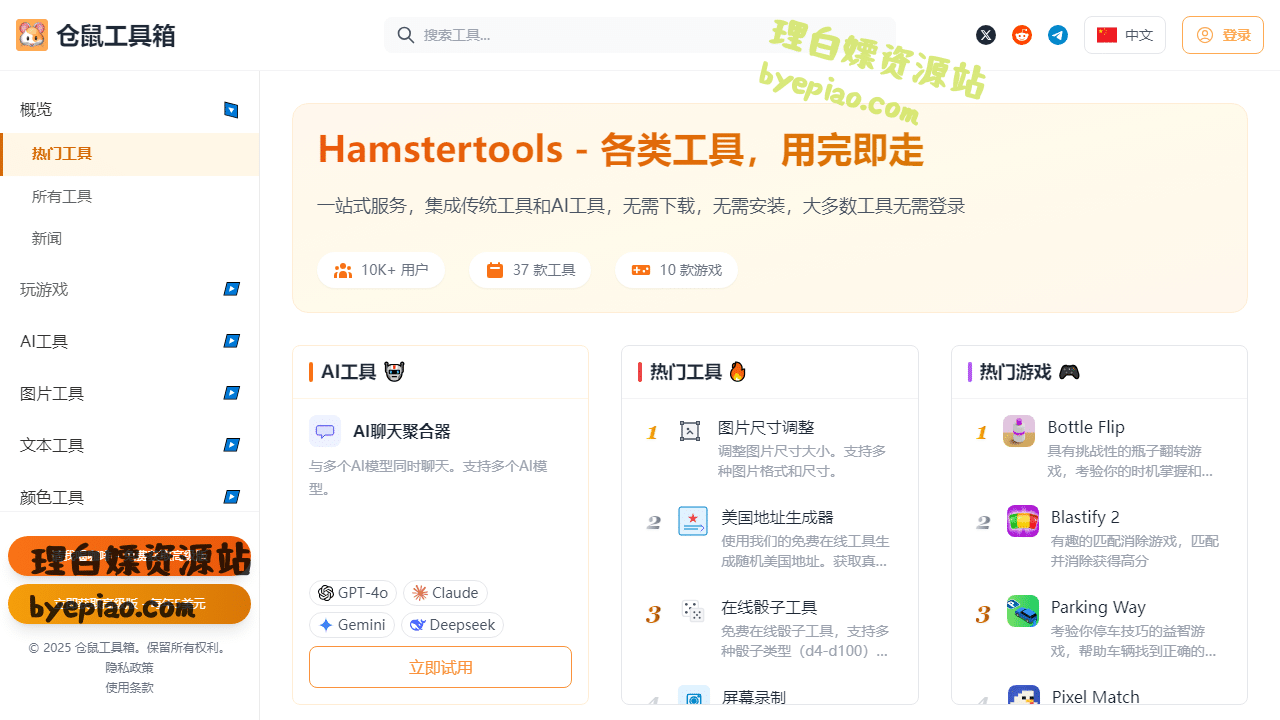Click the AI聊天聚合器 chat icon
The height and width of the screenshot is (720, 1280).
point(325,431)
